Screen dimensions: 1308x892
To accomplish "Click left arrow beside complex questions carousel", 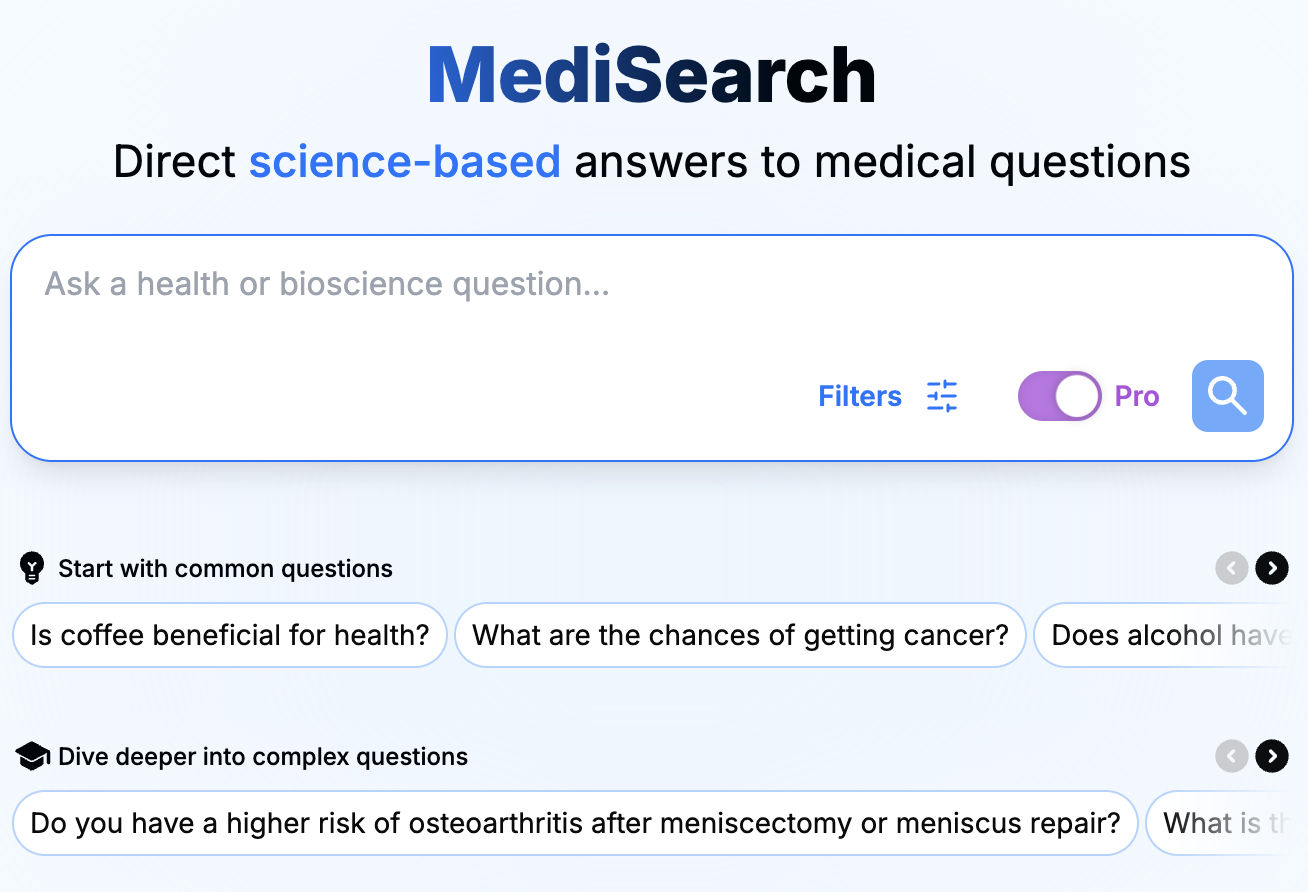I will click(x=1232, y=756).
